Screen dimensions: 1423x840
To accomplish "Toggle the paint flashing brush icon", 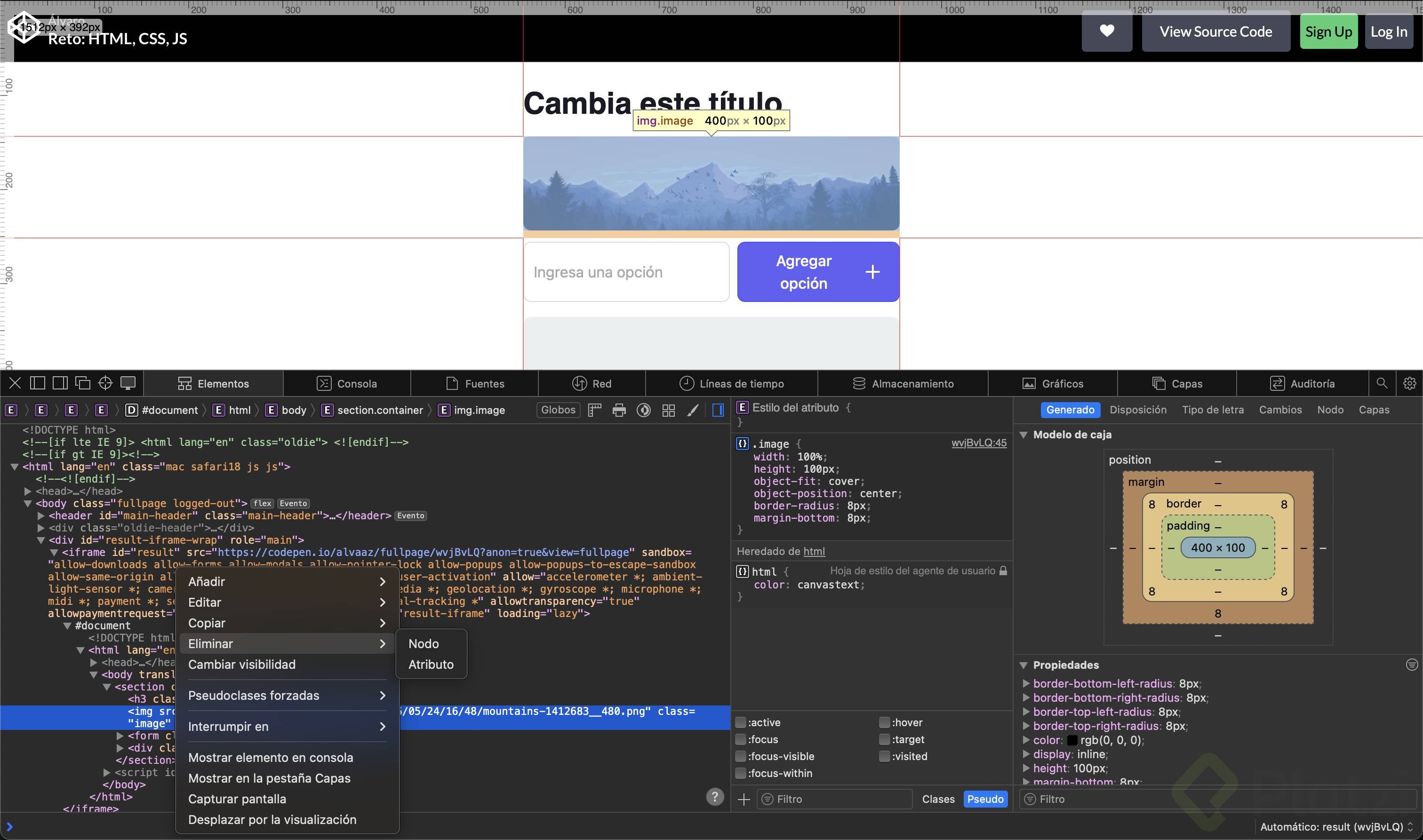I will 693,411.
